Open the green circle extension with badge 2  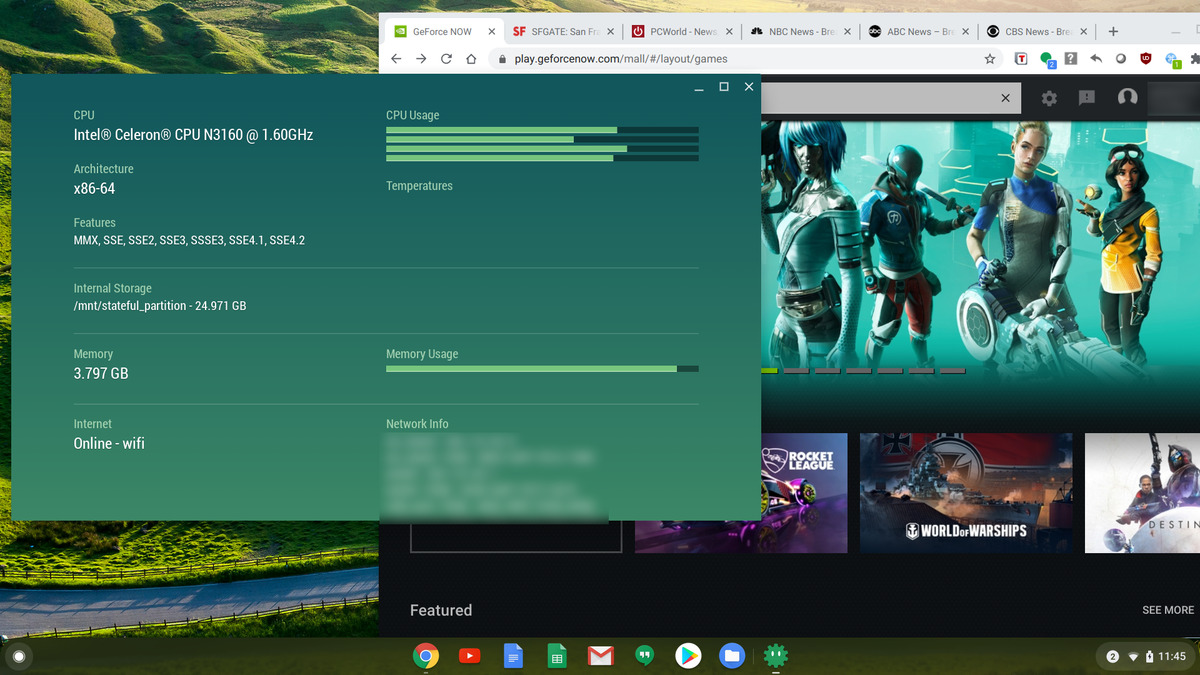(1047, 60)
